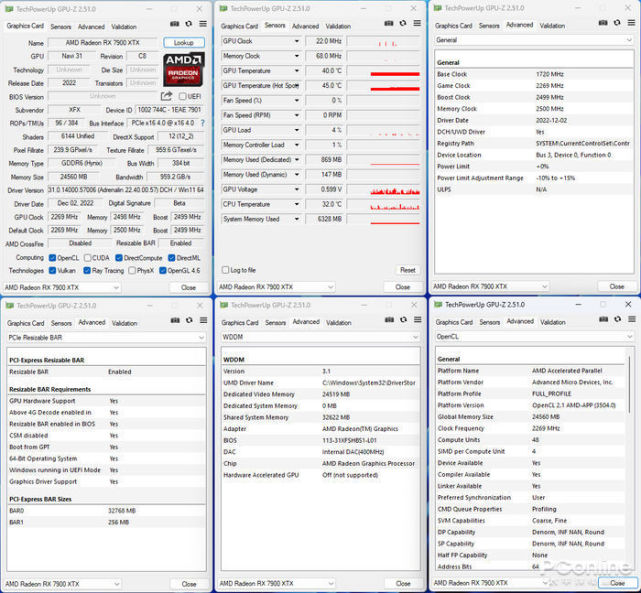Screen dimensions: 641x593
Task: Enable the Log to file checkbox
Action: point(225,270)
